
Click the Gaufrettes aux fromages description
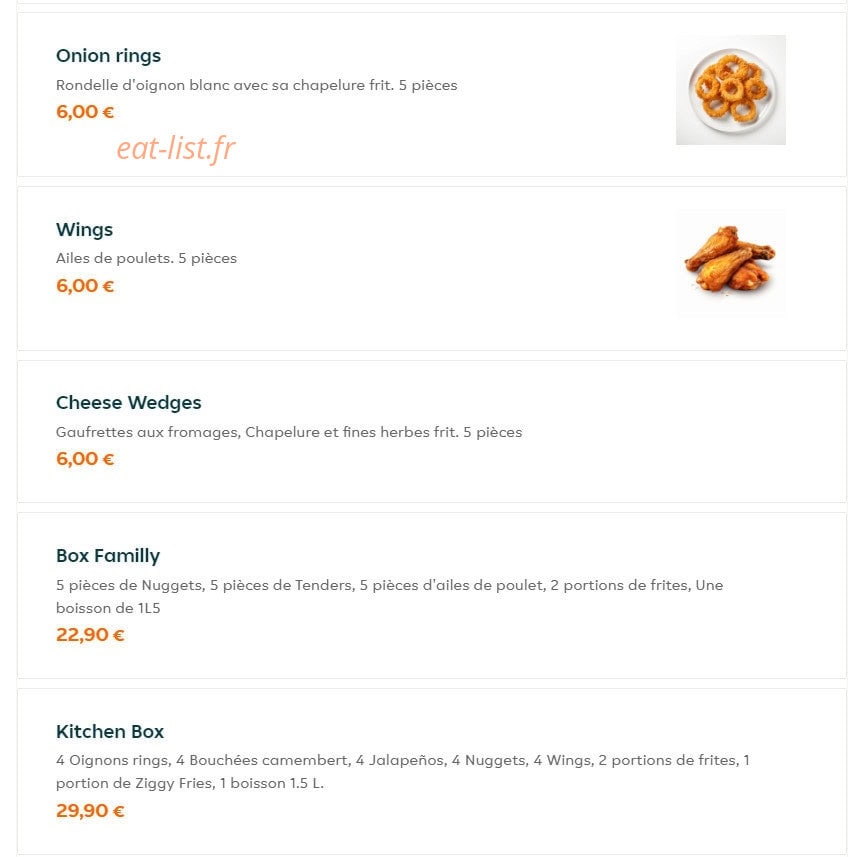[x=289, y=432]
